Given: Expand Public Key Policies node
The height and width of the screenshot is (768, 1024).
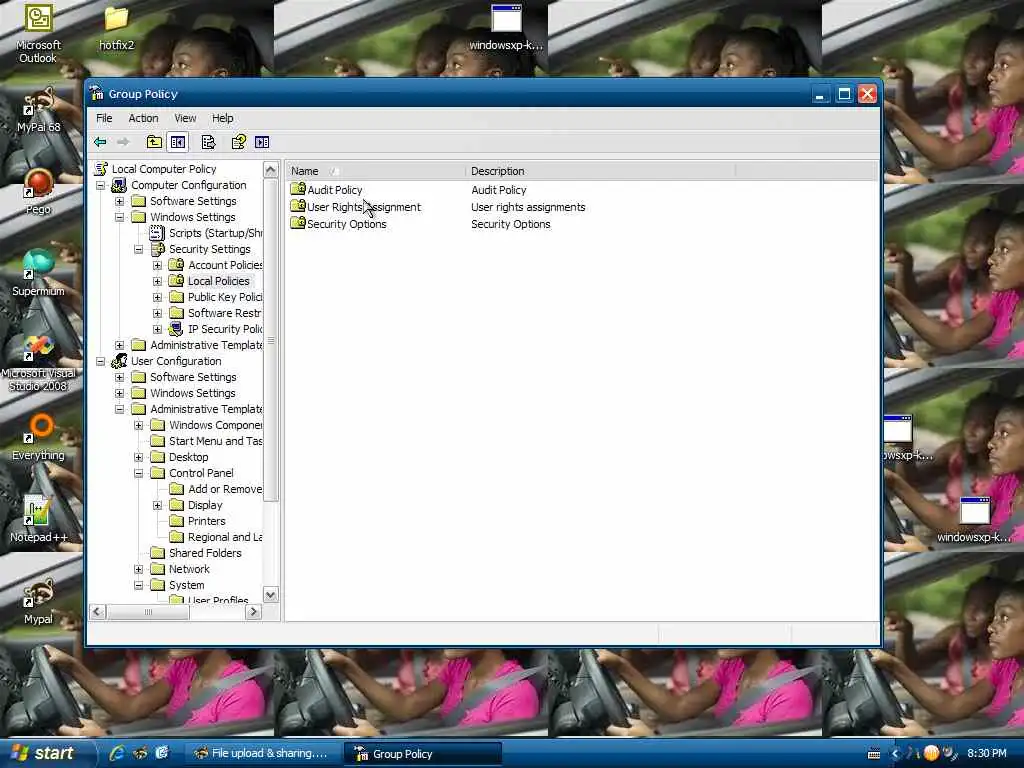Looking at the screenshot, I should (157, 297).
